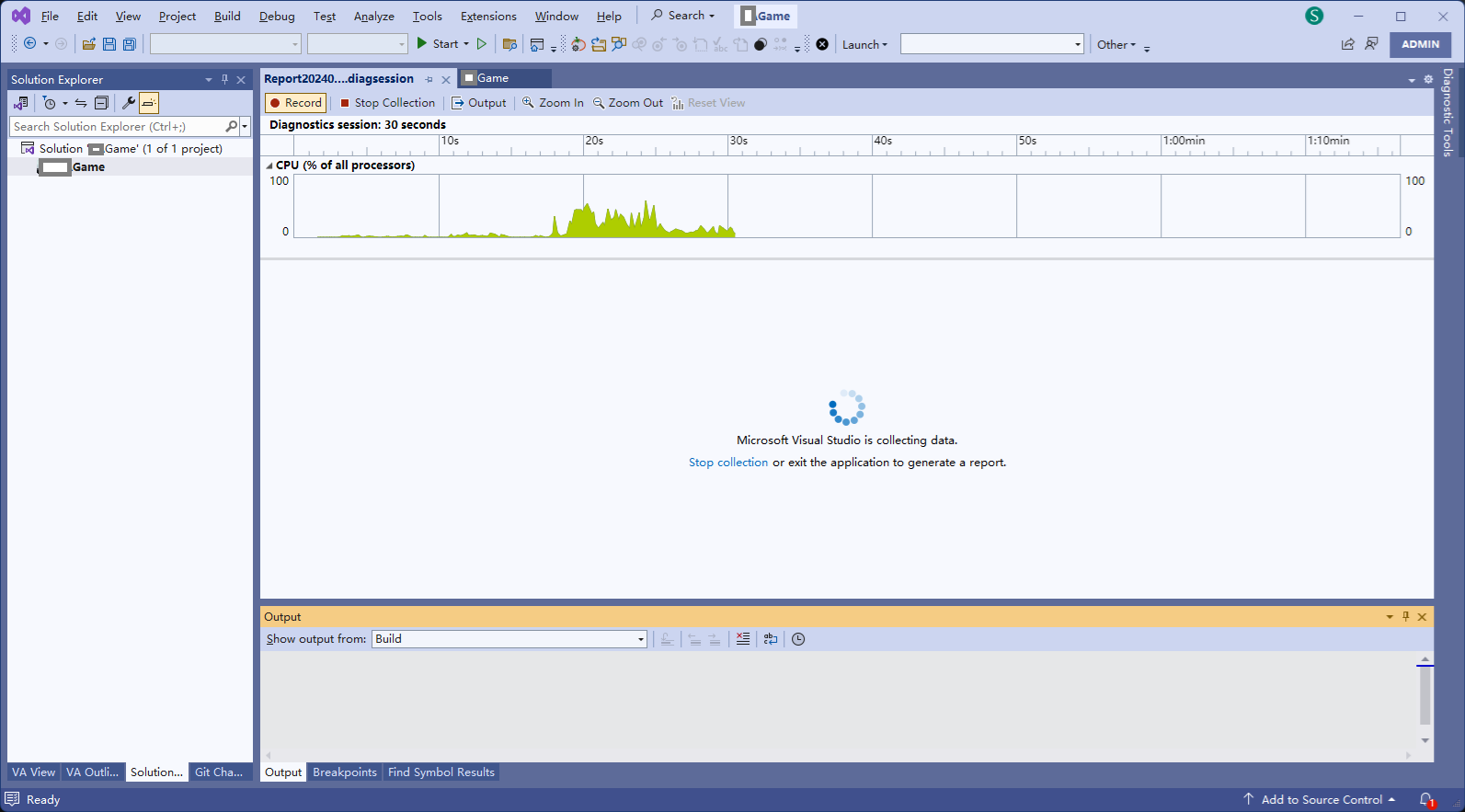
Task: Click Zoom In on the timeline
Action: 553,103
